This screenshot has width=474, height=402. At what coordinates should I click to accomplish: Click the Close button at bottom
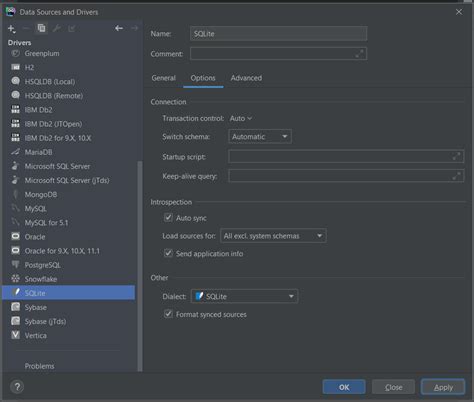[x=393, y=387]
